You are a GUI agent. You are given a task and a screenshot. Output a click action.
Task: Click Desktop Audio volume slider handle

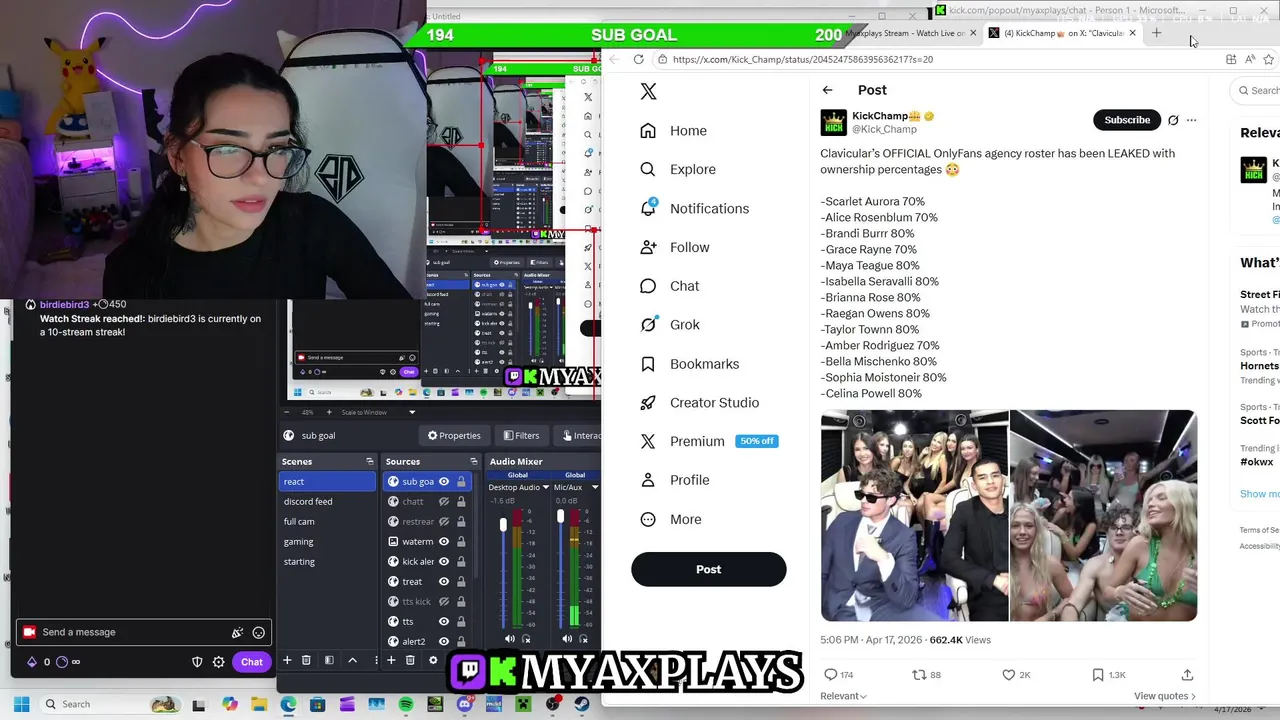click(503, 524)
